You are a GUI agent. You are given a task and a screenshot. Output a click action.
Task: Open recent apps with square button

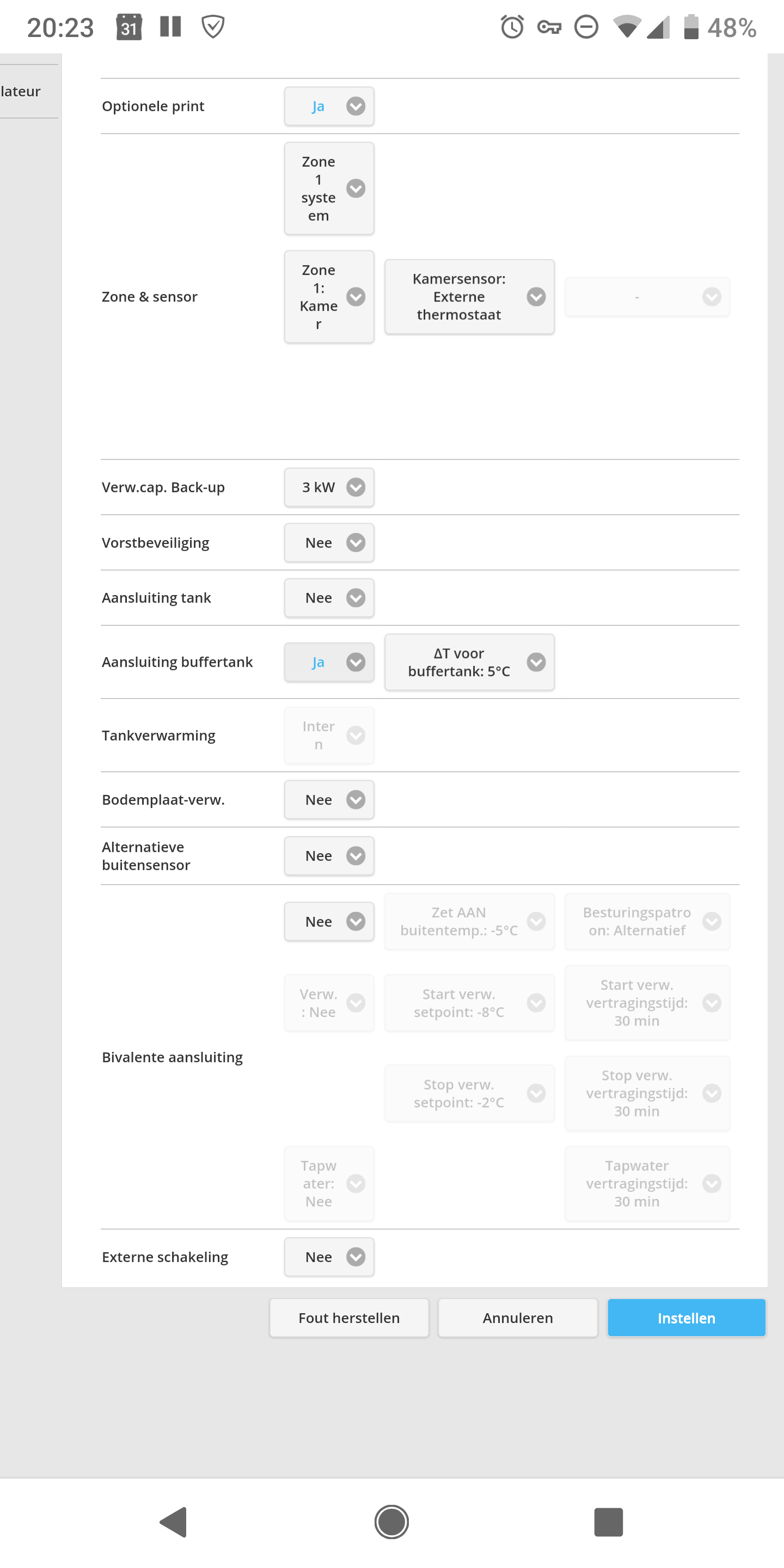tap(608, 1521)
